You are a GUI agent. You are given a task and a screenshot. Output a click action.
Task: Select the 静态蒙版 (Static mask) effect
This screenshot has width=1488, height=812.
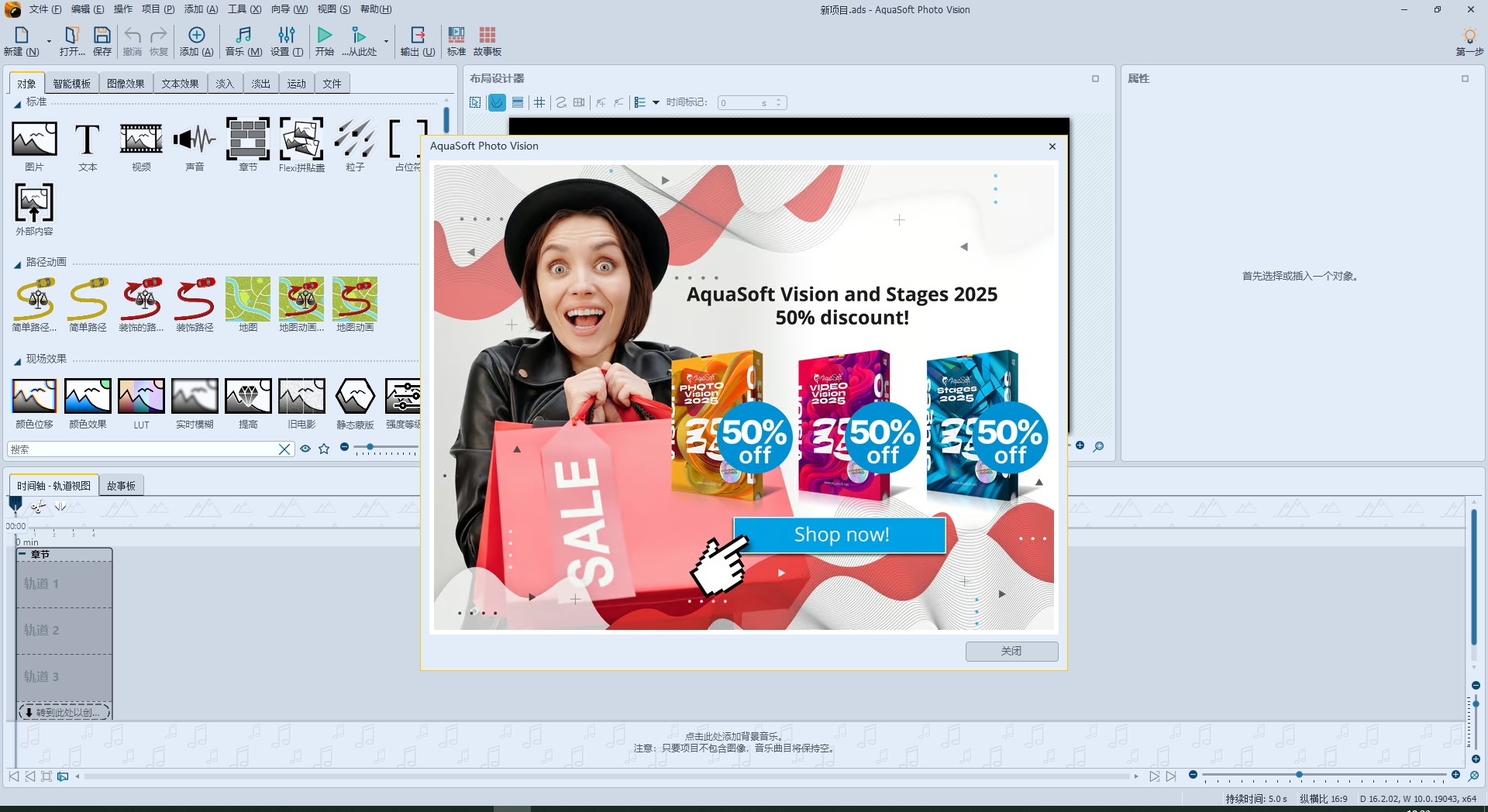pos(355,396)
